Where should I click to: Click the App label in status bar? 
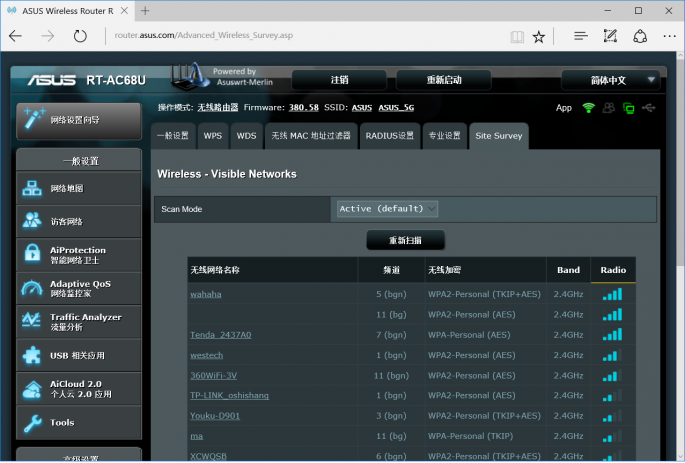[x=564, y=108]
